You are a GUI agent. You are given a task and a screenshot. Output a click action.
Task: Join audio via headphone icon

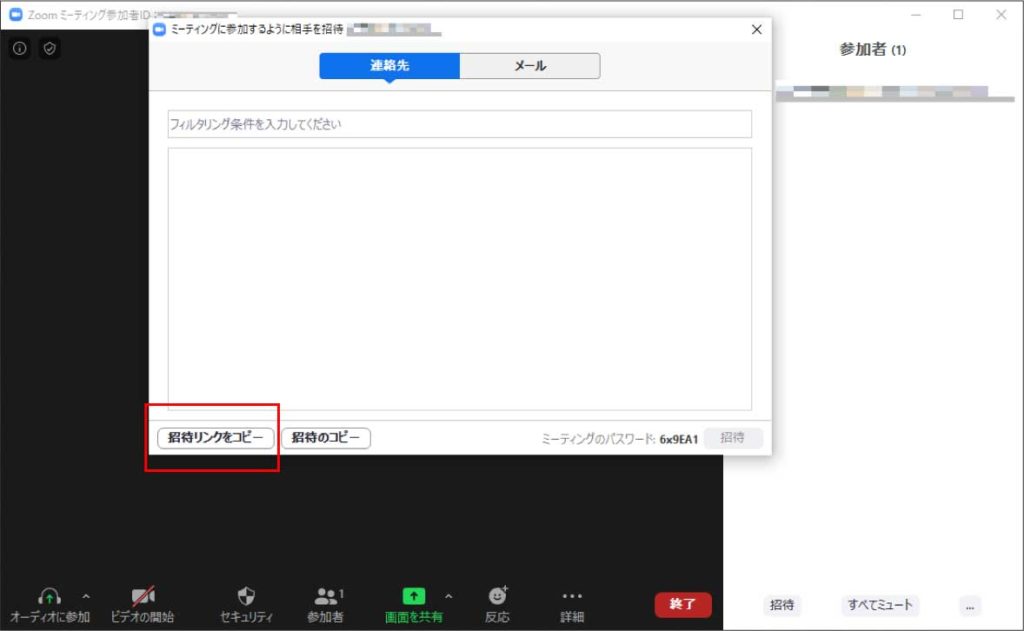pyautogui.click(x=49, y=597)
